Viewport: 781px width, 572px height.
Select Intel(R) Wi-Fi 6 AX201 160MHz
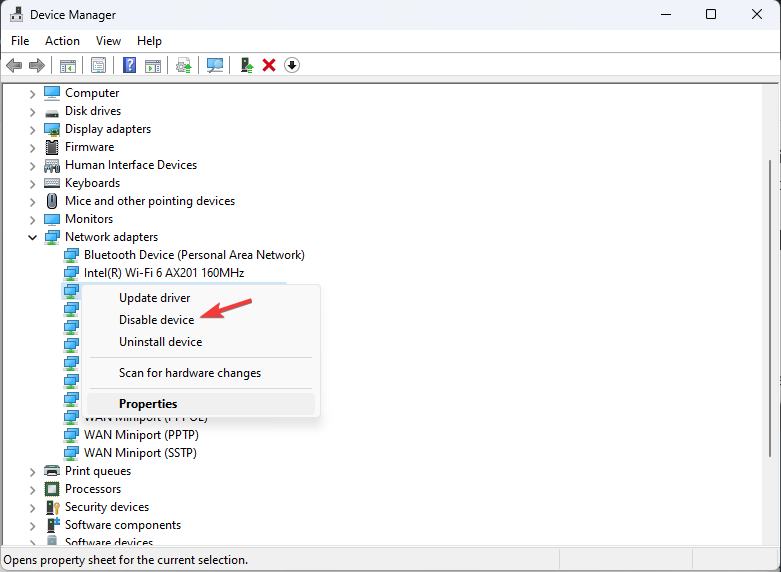(x=164, y=273)
